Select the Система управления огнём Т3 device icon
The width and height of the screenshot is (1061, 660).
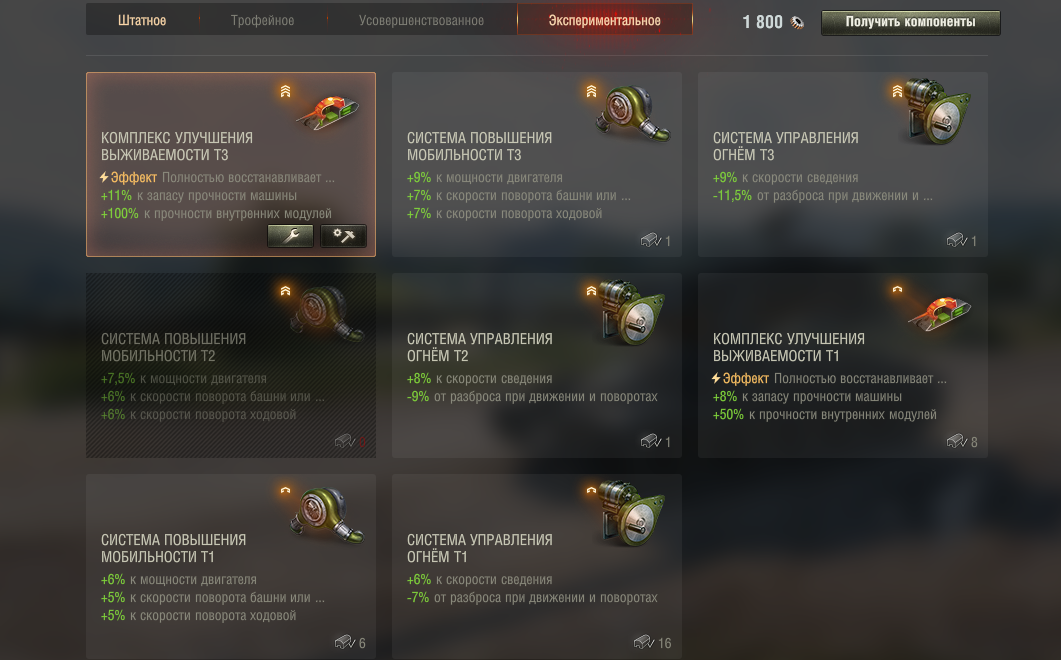(x=938, y=110)
